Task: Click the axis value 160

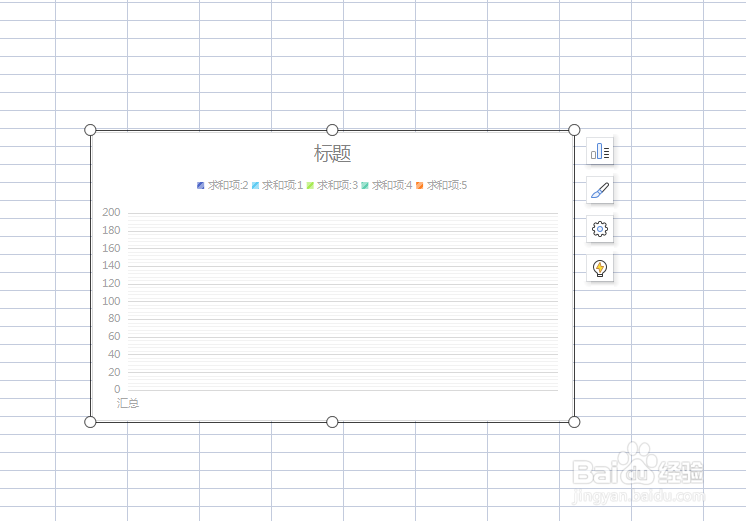Action: 111,248
